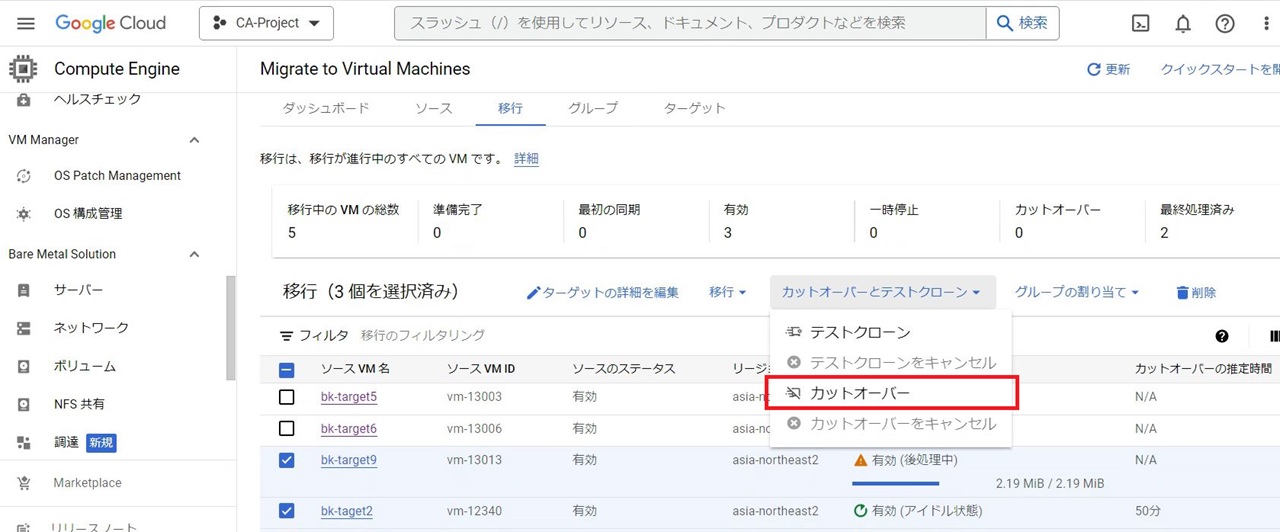Open the 移行 dropdown in the toolbar
This screenshot has width=1280, height=532.
point(728,292)
